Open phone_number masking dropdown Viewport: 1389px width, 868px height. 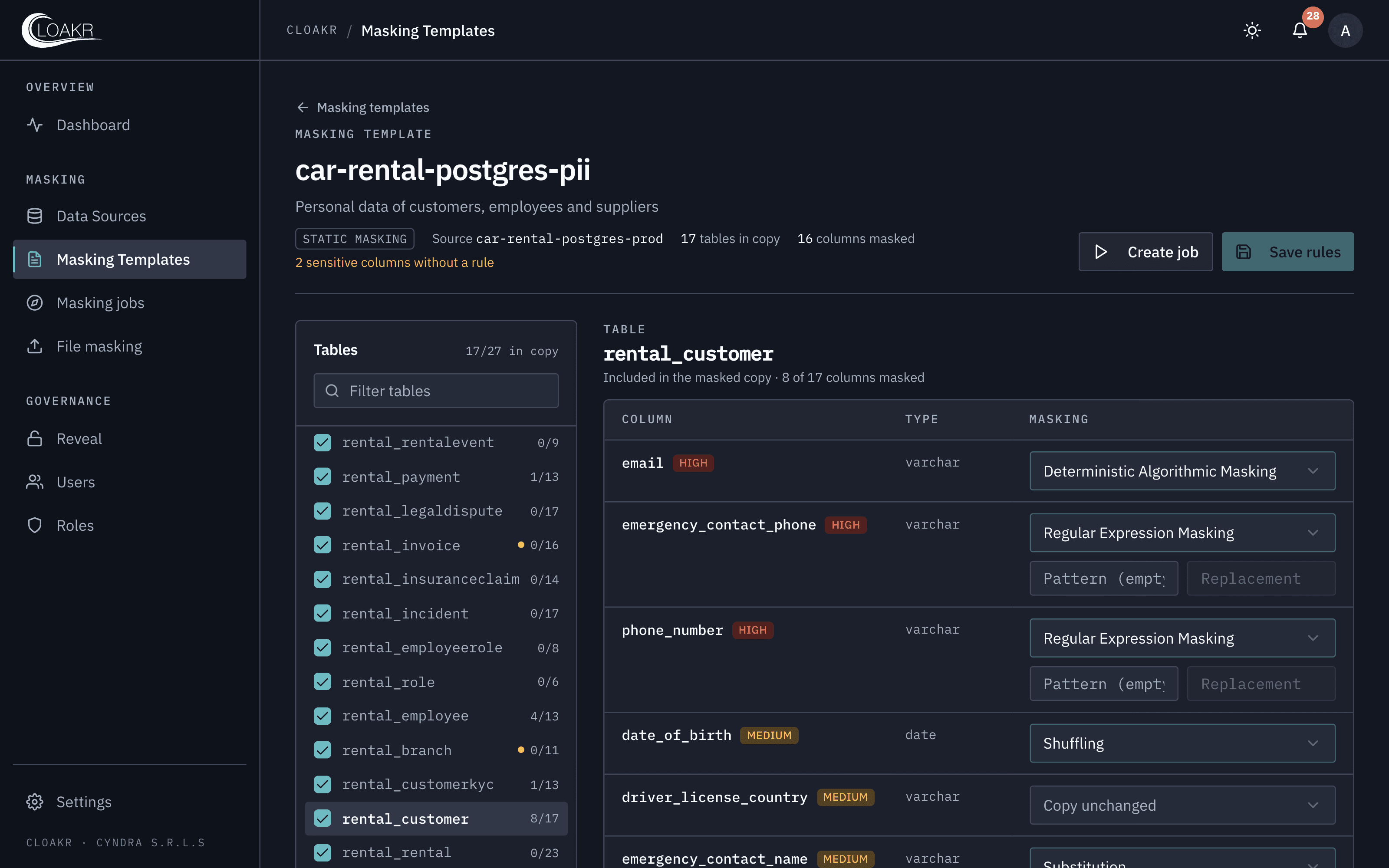pyautogui.click(x=1182, y=638)
